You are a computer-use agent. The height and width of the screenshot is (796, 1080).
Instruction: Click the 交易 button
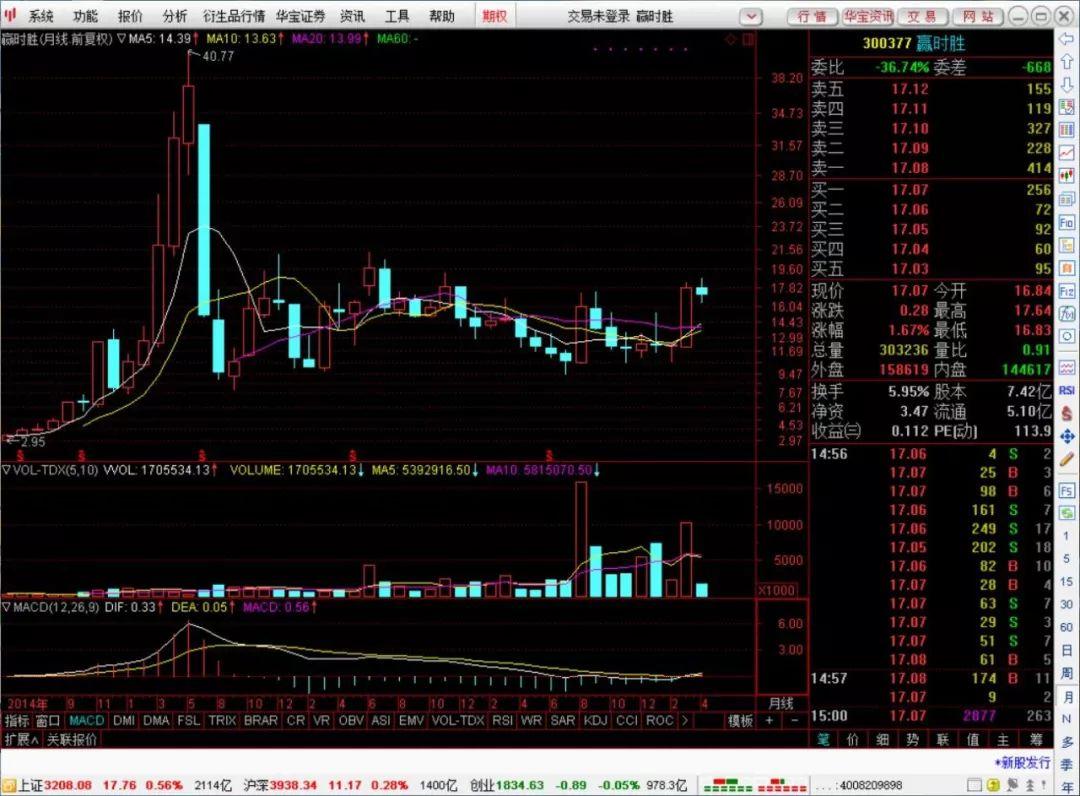click(922, 16)
